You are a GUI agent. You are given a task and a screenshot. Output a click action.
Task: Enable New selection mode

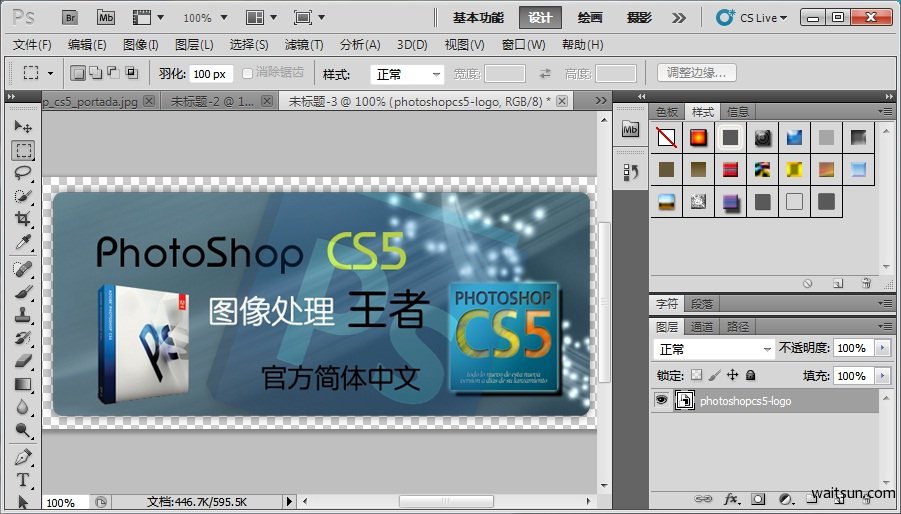[x=78, y=73]
